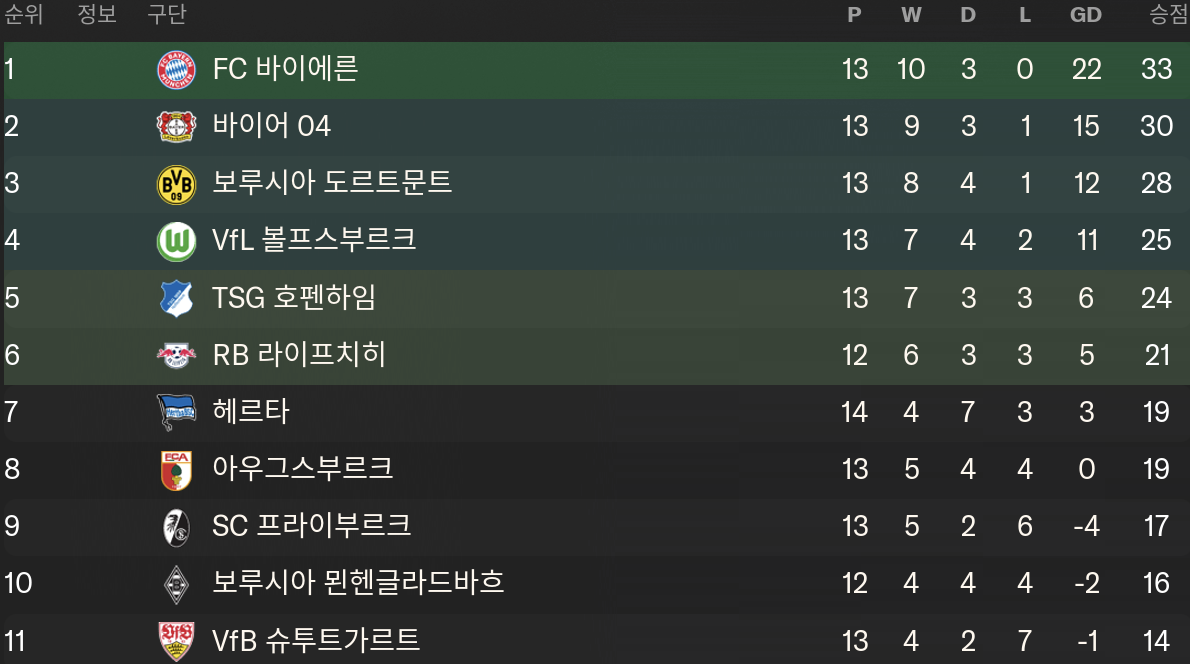Click the 헤르타 club badge
This screenshot has height=664, width=1190.
click(x=176, y=412)
